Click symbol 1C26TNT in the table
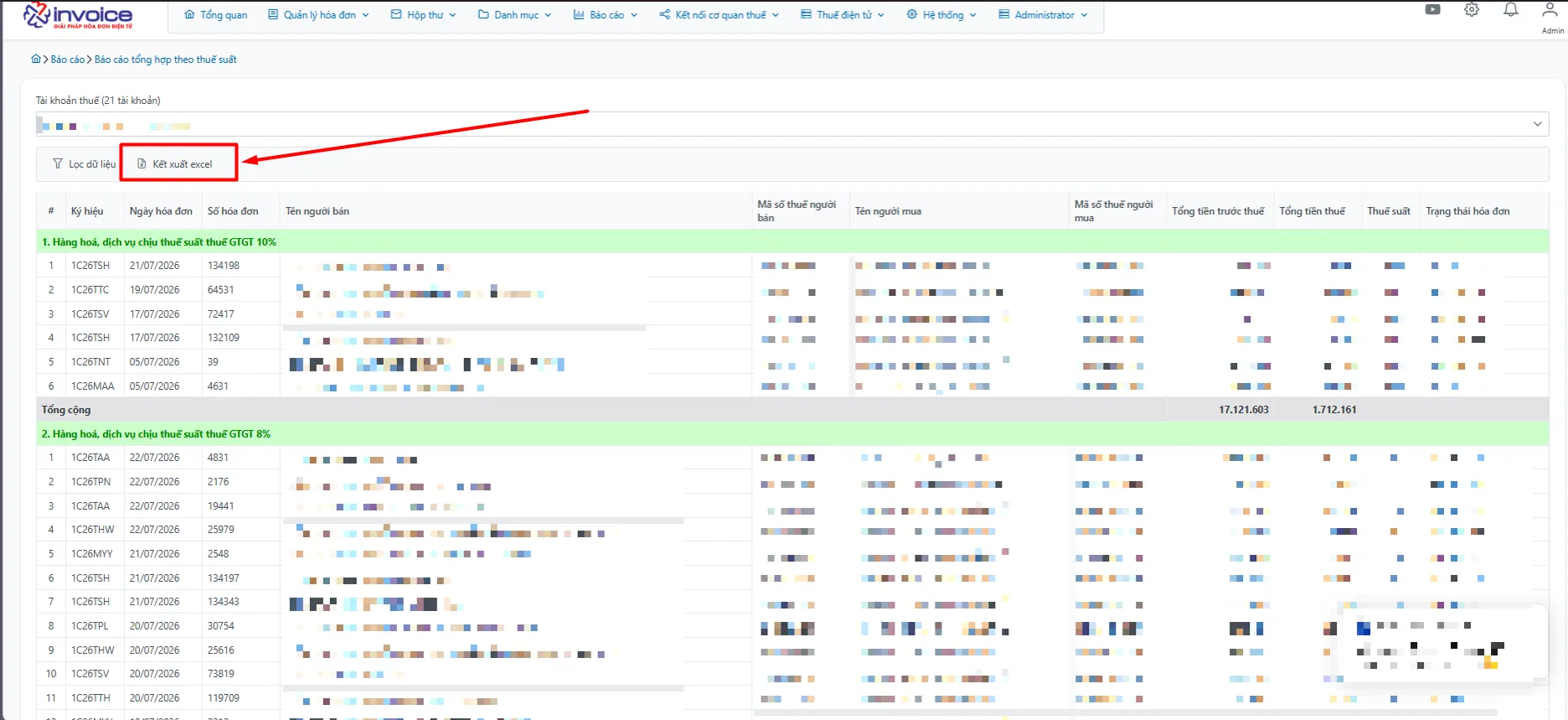1568x720 pixels. pyautogui.click(x=90, y=362)
